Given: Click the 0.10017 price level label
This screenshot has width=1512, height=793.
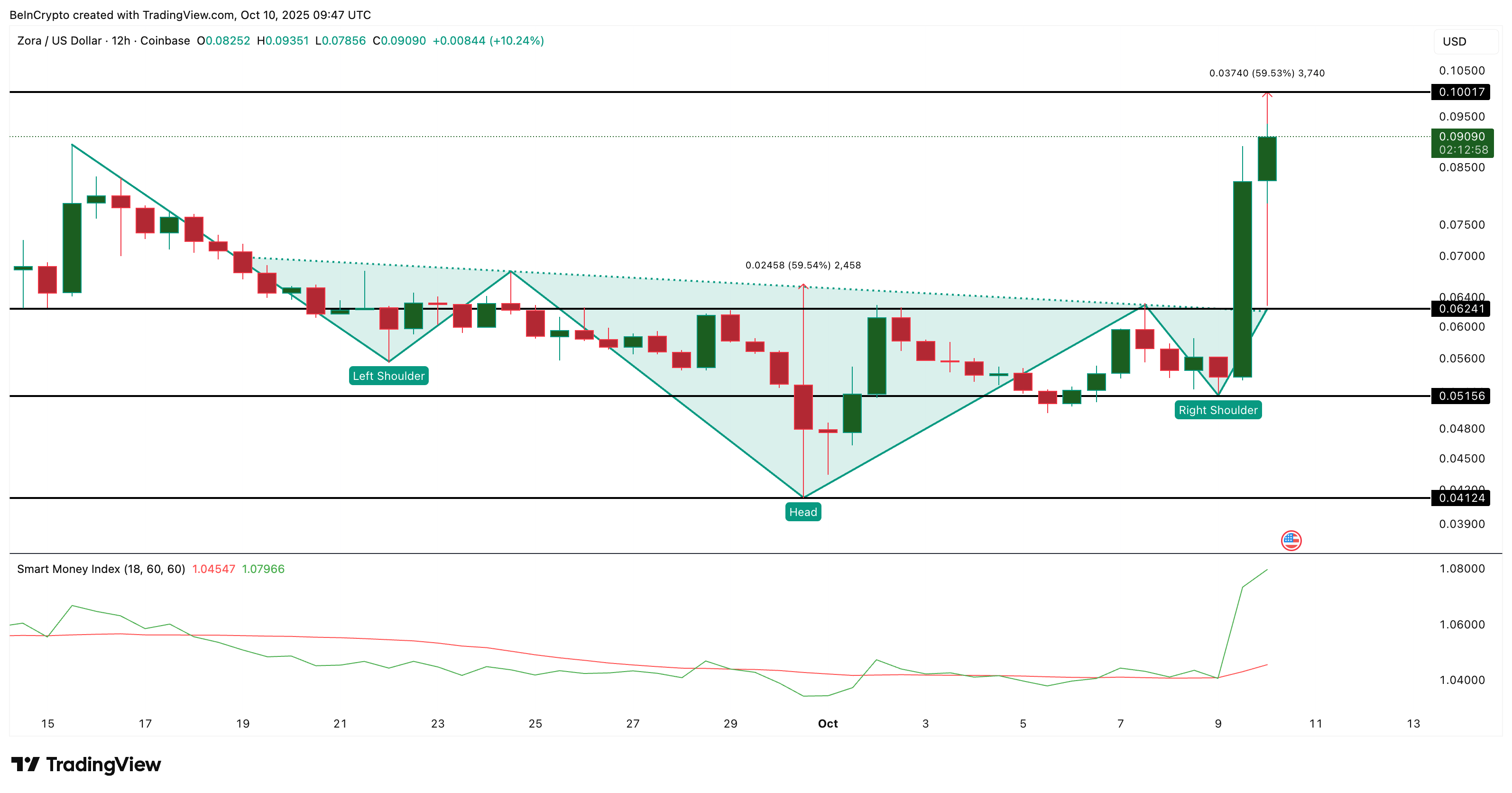Looking at the screenshot, I should coord(1462,92).
